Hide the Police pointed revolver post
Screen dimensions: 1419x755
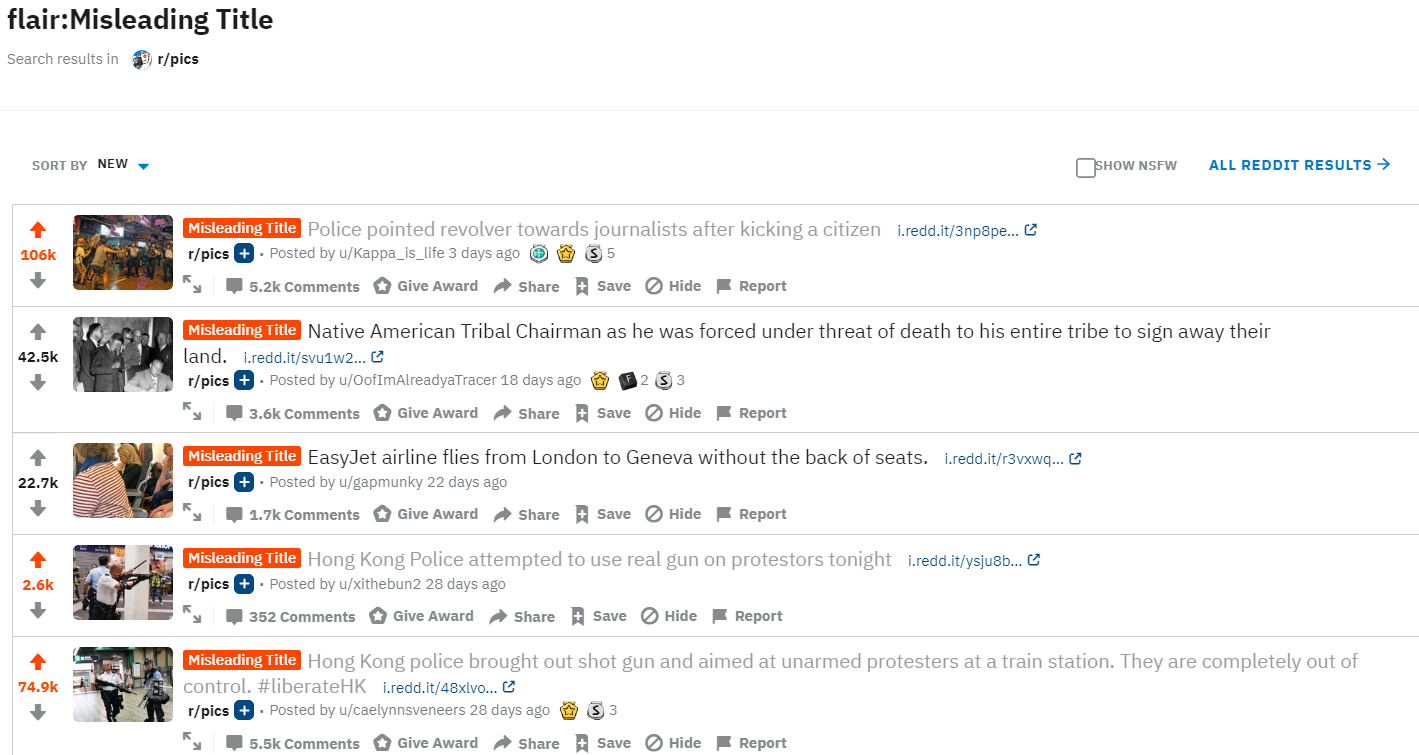point(673,286)
